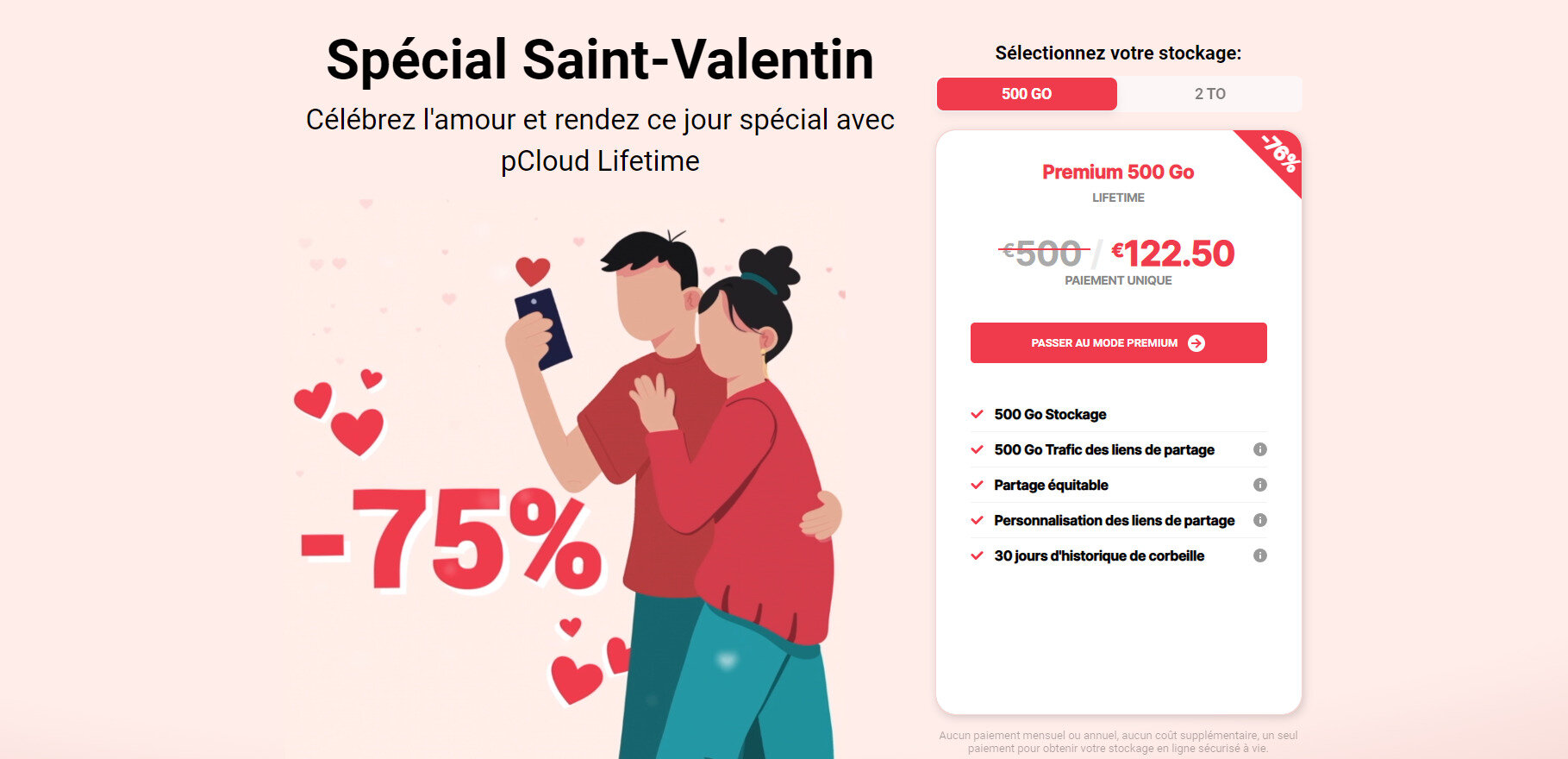
Task: Click the Personnalisation des liens de partage text
Action: point(1114,520)
